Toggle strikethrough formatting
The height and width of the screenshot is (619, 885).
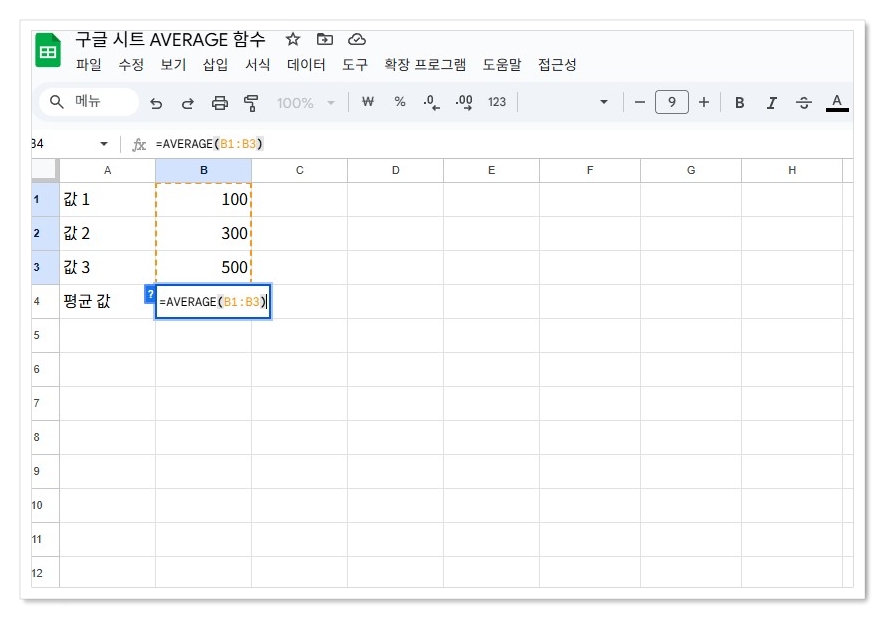click(804, 103)
